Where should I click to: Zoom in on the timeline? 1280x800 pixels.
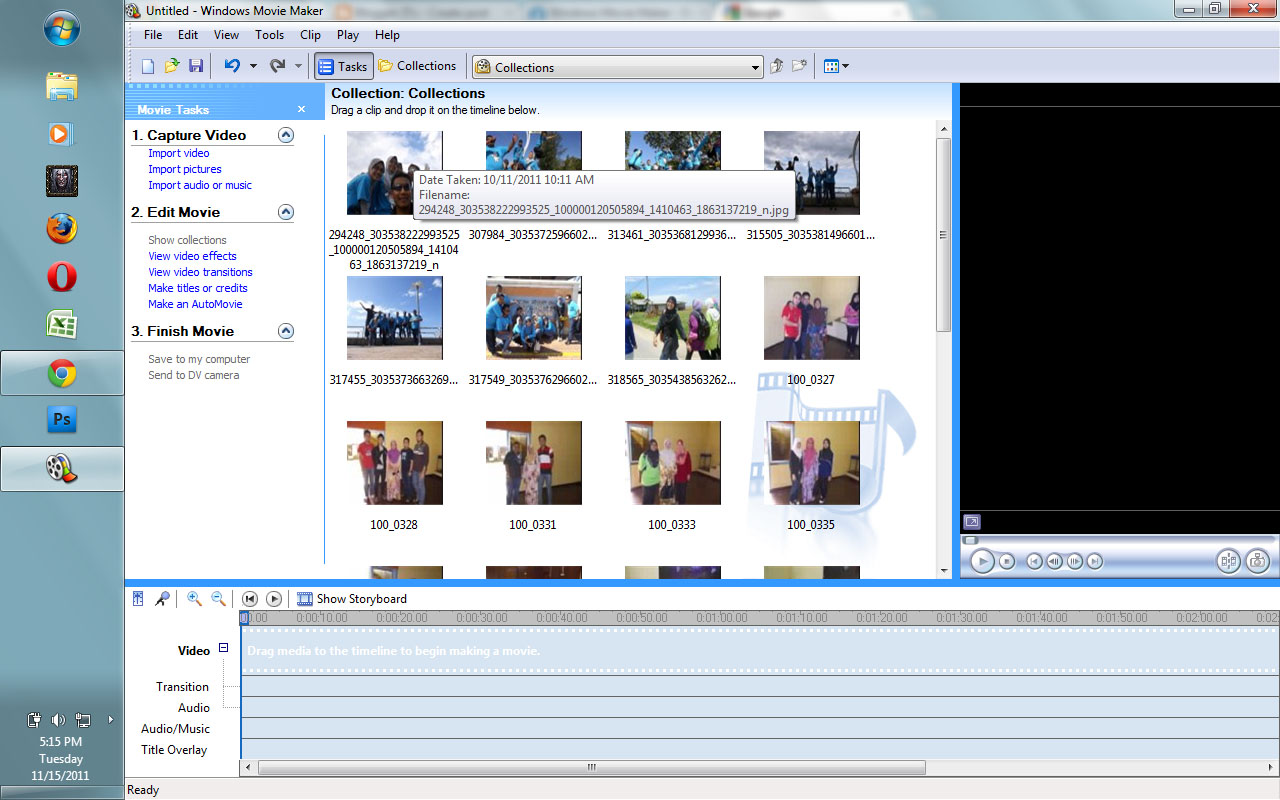pos(194,599)
